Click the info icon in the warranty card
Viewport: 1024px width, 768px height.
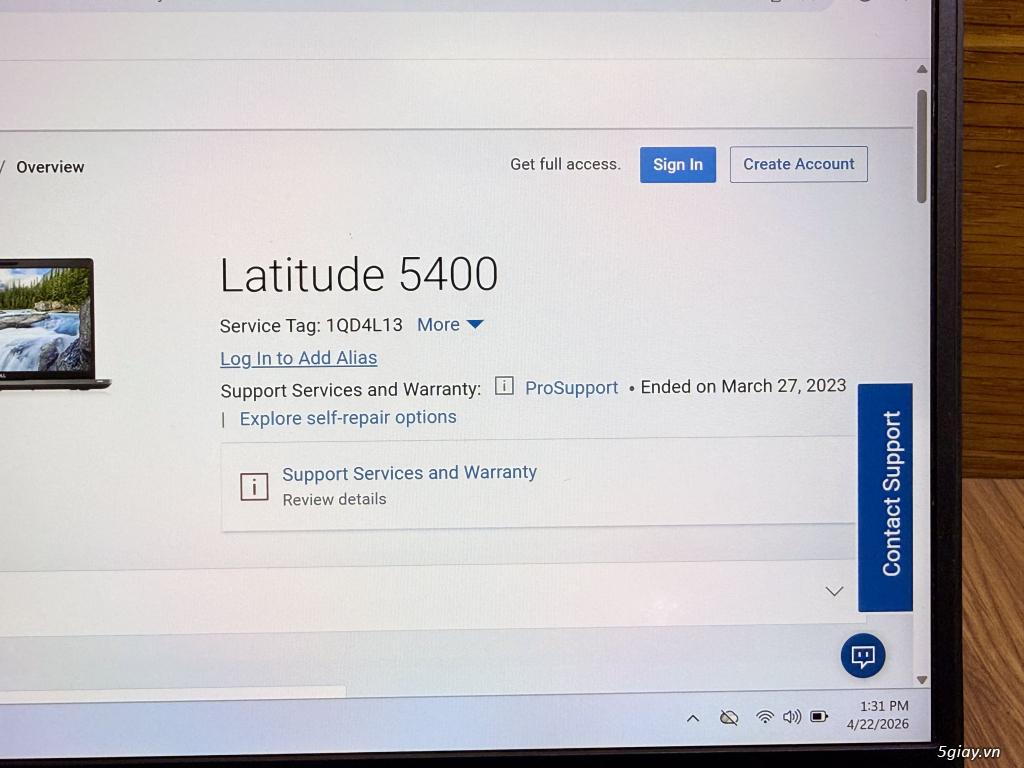254,487
